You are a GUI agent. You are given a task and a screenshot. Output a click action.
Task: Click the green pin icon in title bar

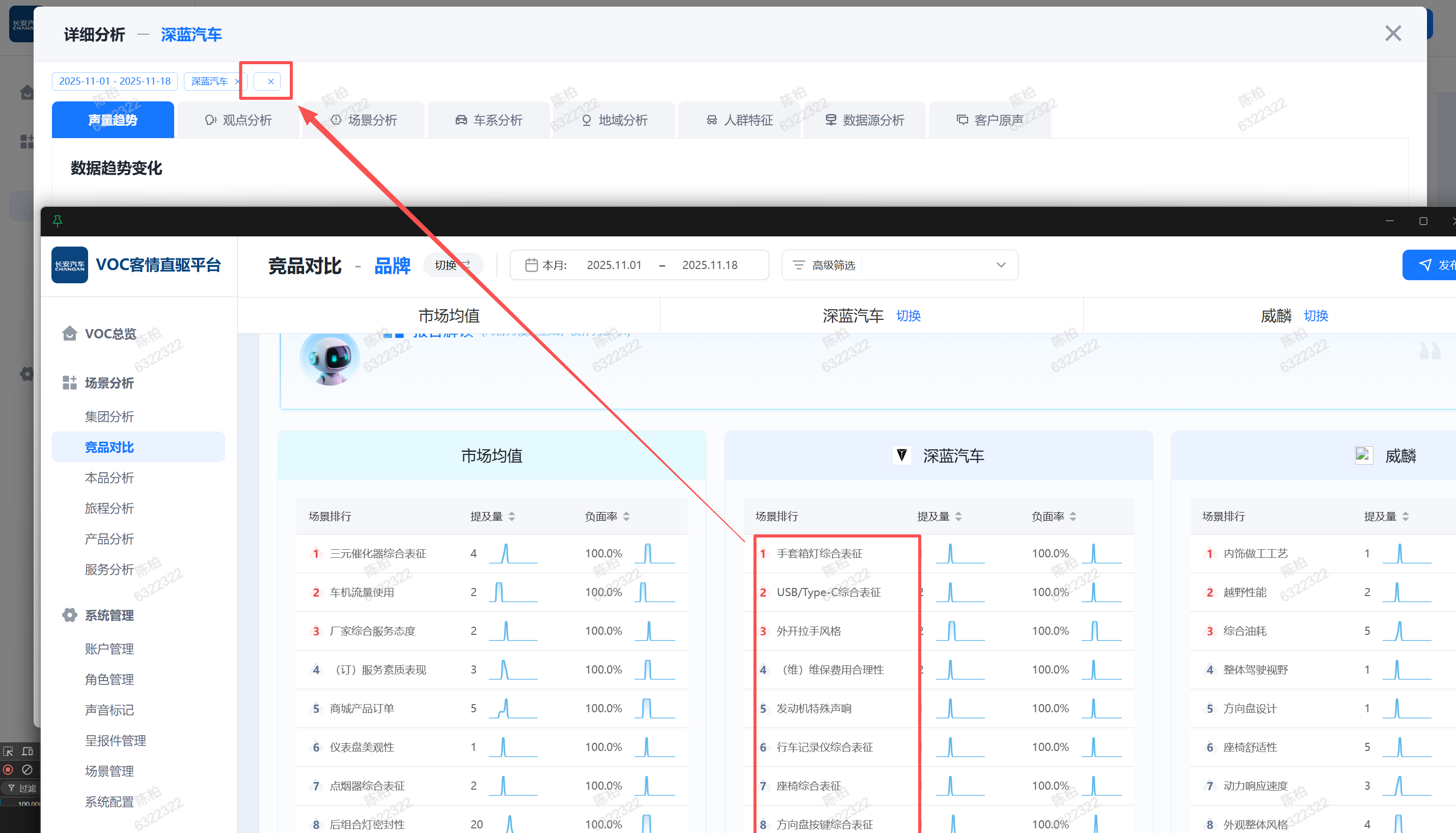[x=57, y=221]
